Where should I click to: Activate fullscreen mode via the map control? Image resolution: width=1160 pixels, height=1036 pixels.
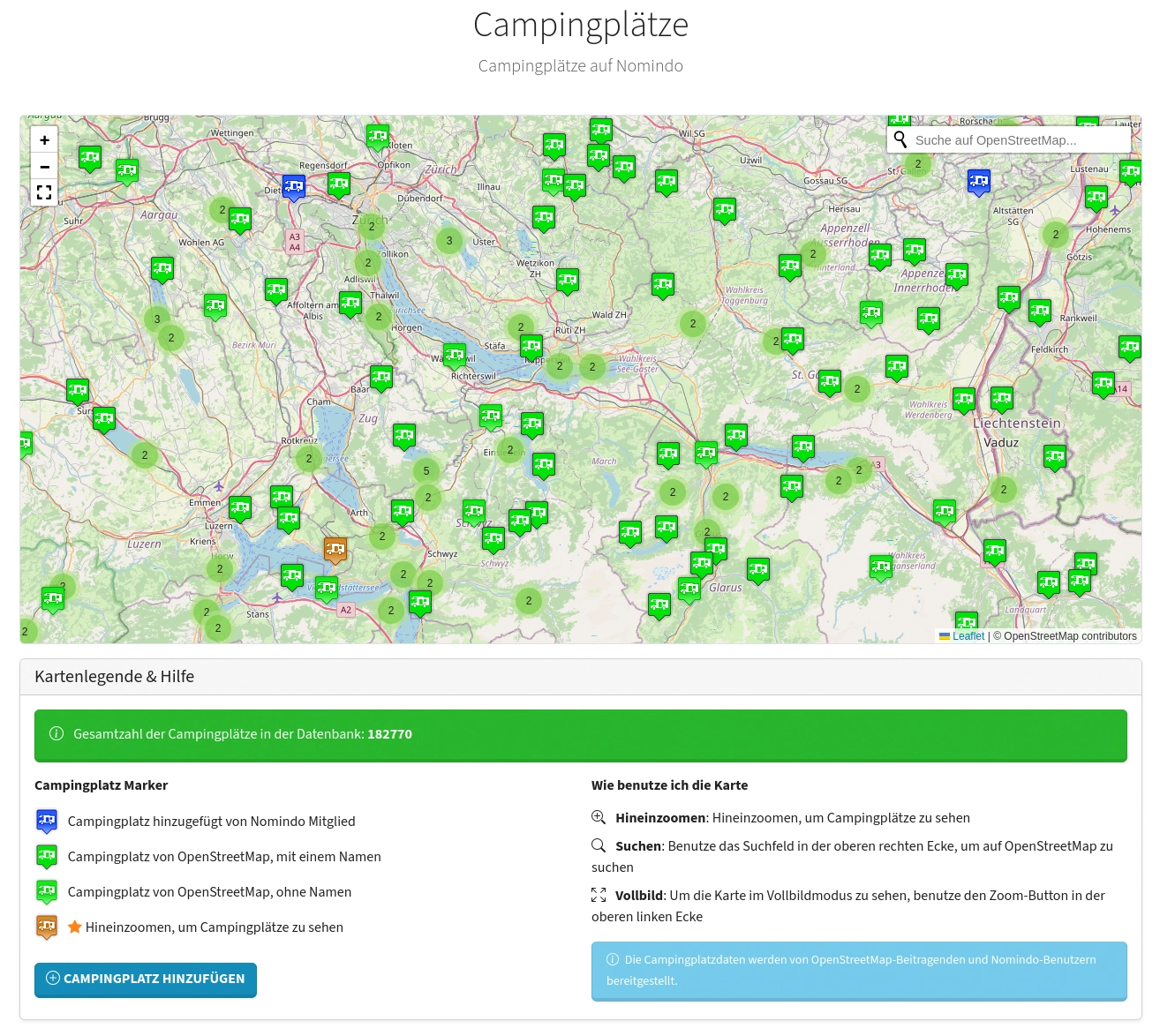[44, 192]
